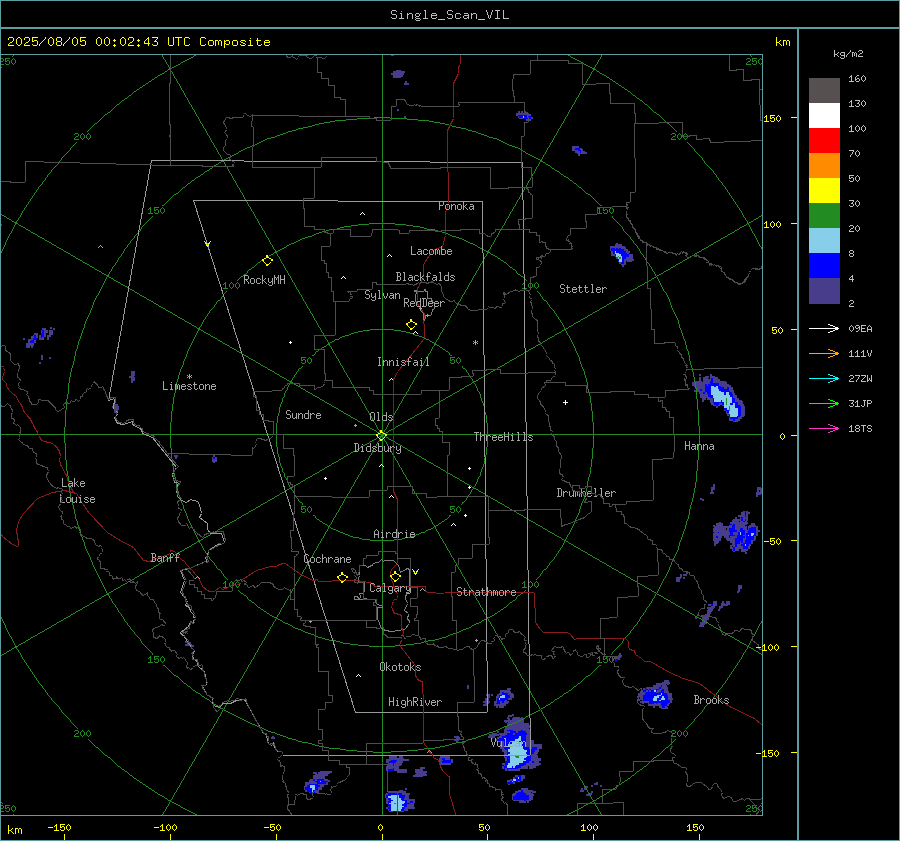Click the Brooks label

click(711, 700)
